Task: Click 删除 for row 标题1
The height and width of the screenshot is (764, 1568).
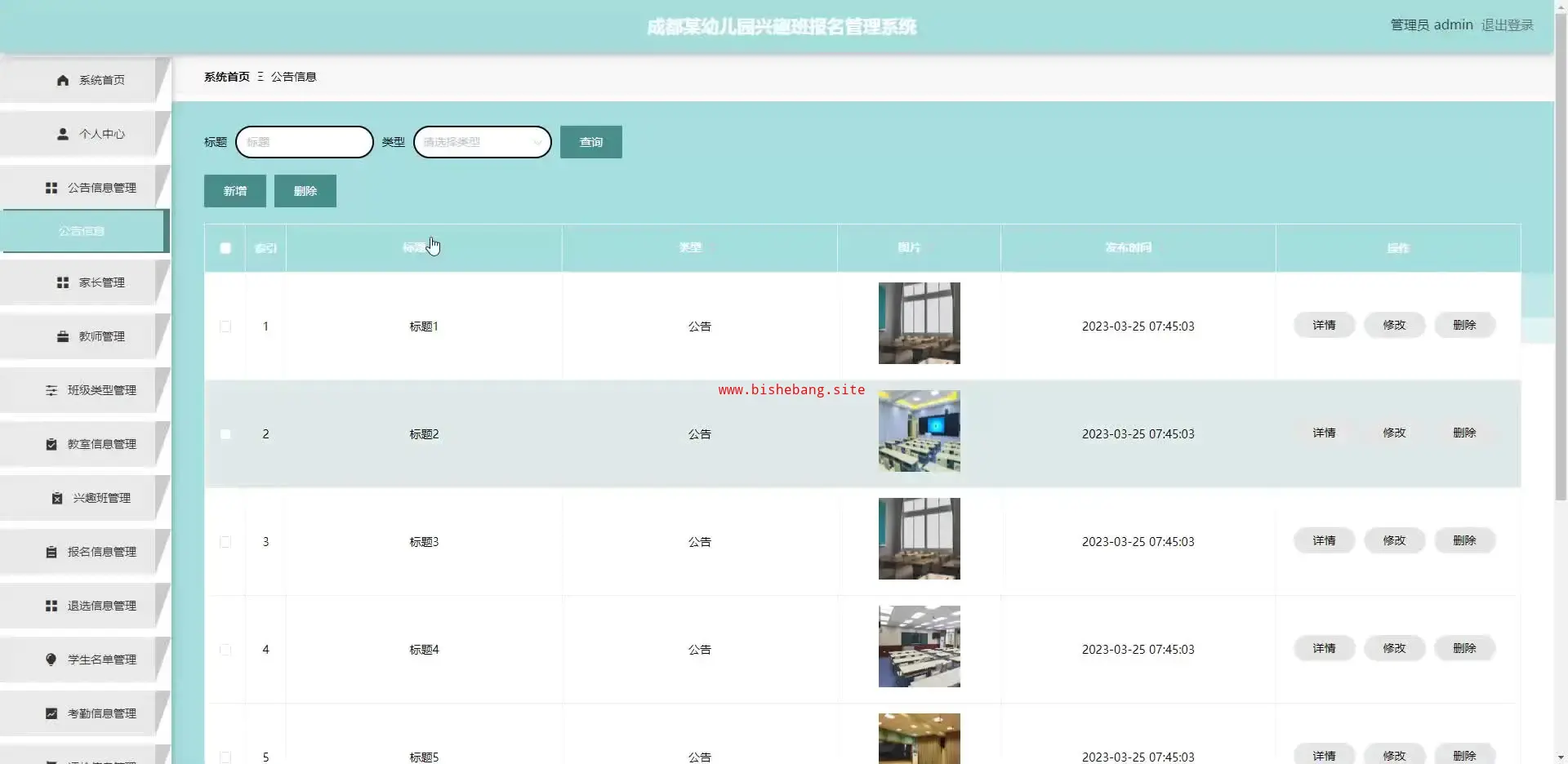Action: click(x=1465, y=325)
